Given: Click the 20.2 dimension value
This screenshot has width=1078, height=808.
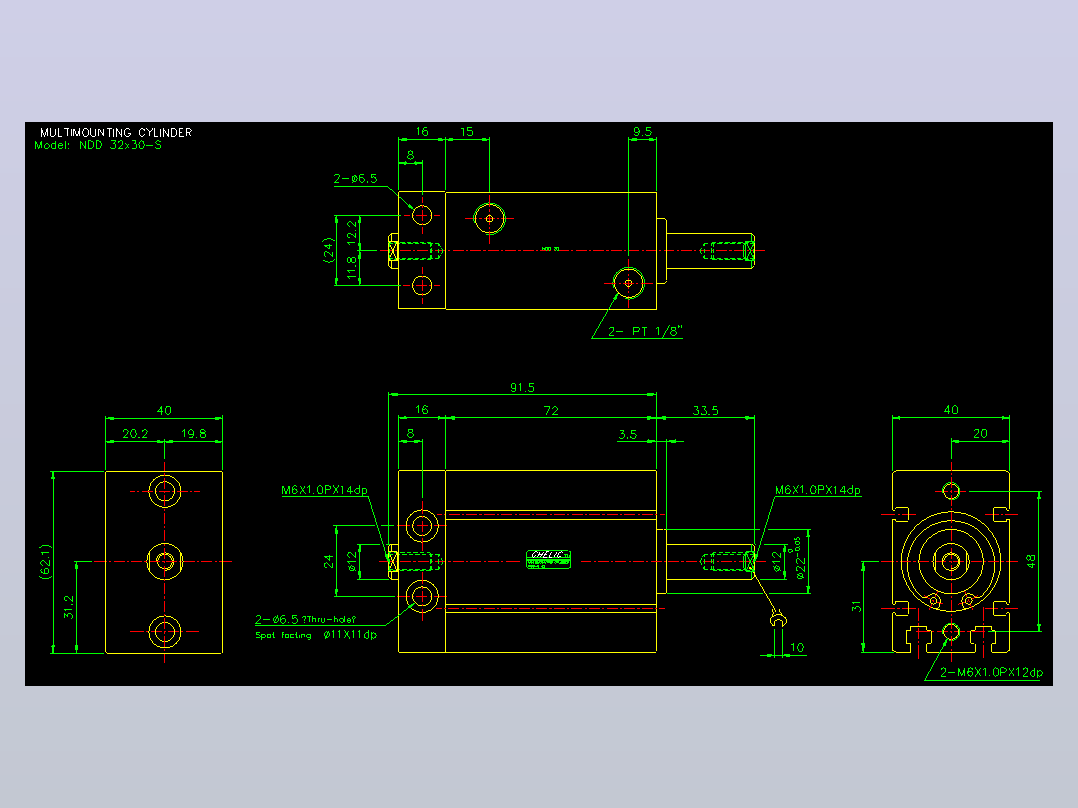Looking at the screenshot, I should click(x=135, y=434).
